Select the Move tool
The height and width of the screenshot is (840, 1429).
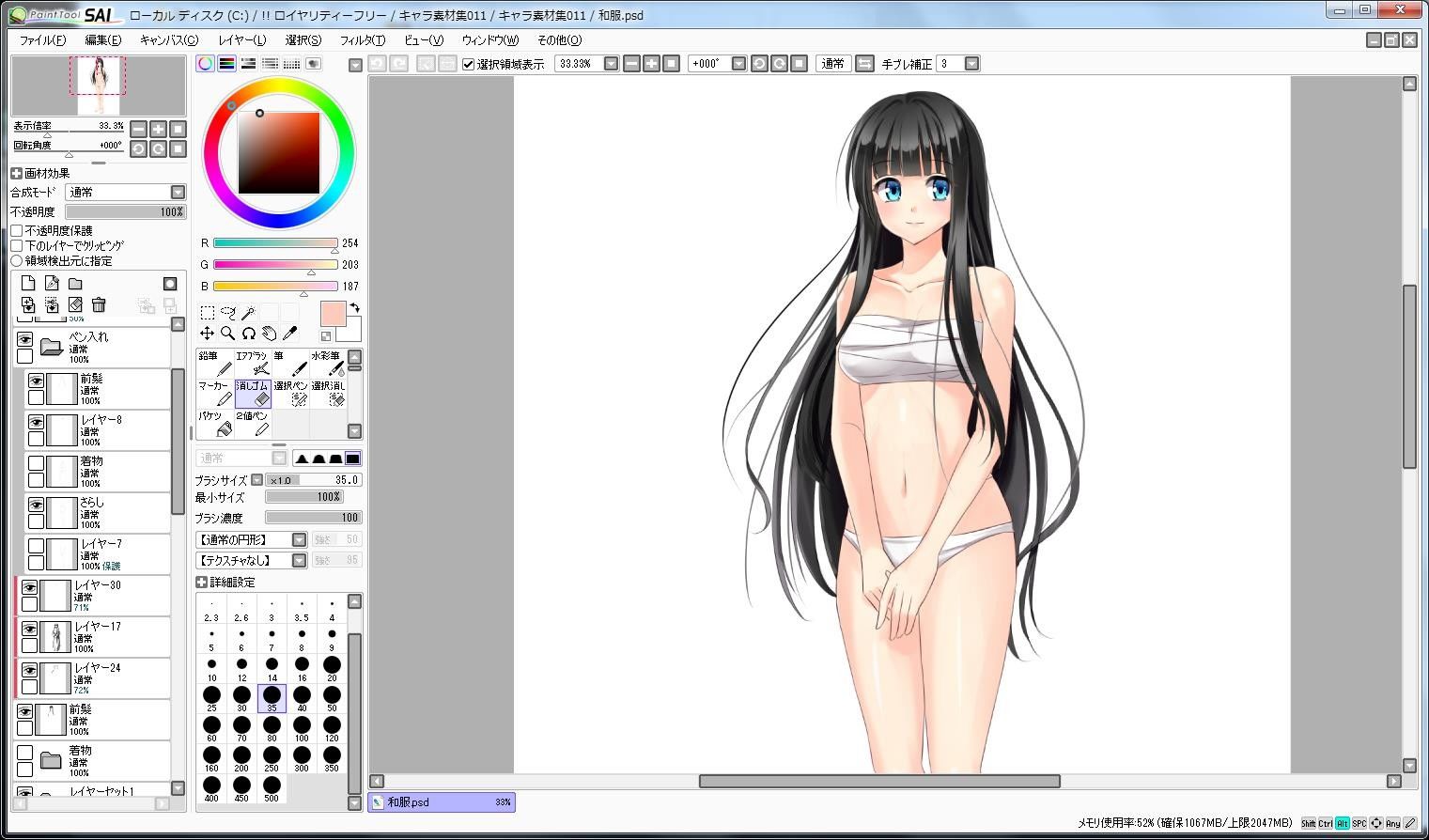[x=207, y=334]
